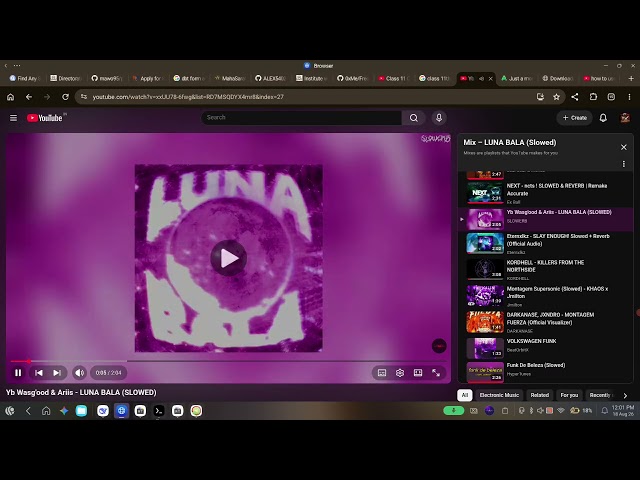Bookmark this page with the star

click(556, 97)
